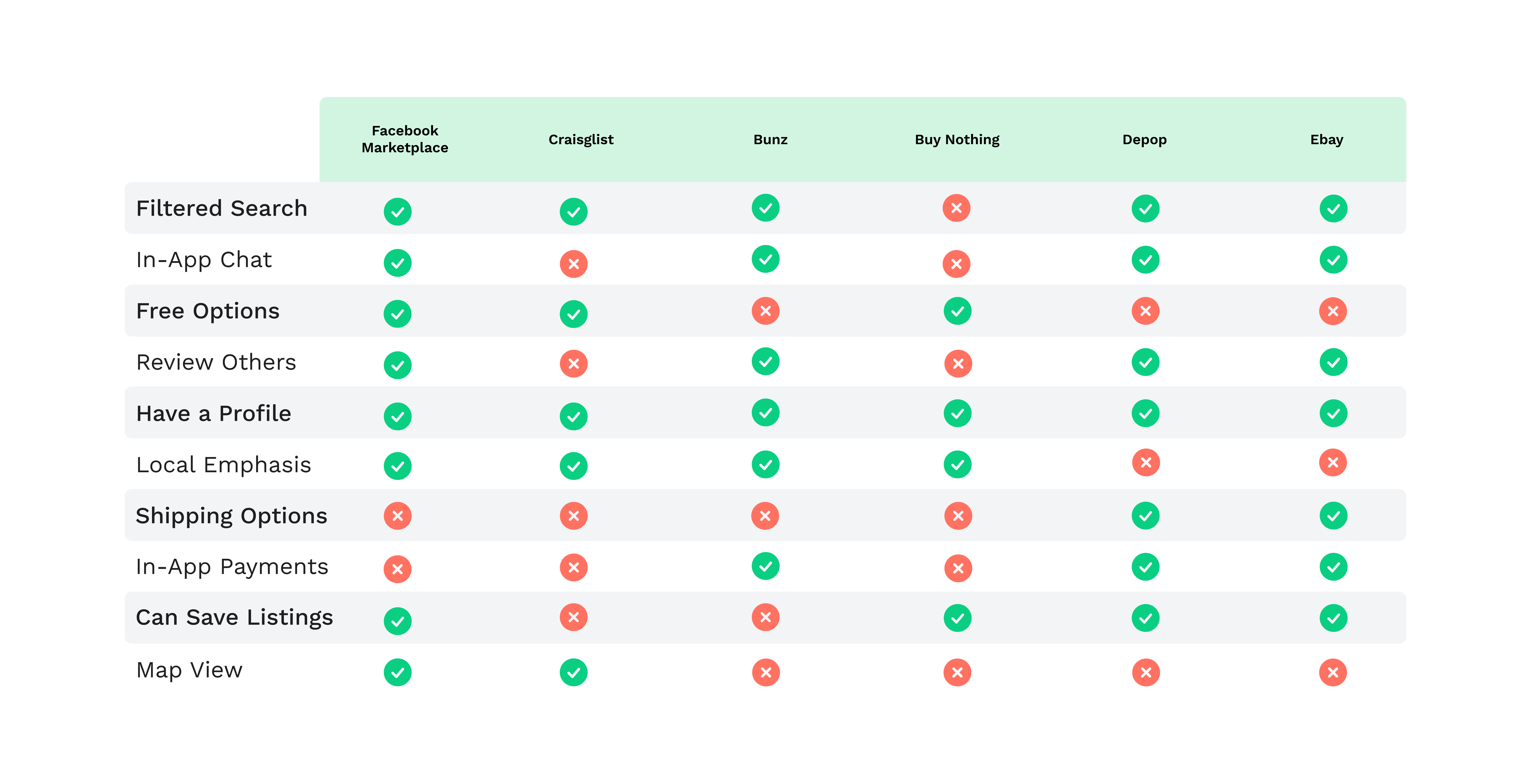Click Craigslist's Map View green check
Screen dimensions: 1531x784
pos(573,672)
